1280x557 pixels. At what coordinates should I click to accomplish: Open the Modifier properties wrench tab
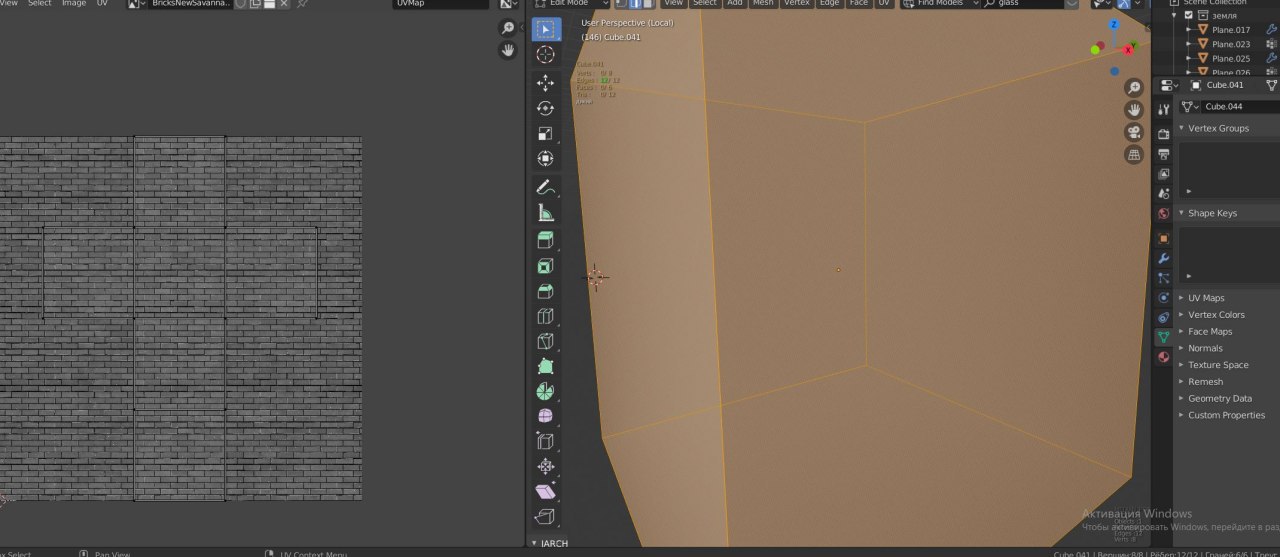pyautogui.click(x=1164, y=258)
